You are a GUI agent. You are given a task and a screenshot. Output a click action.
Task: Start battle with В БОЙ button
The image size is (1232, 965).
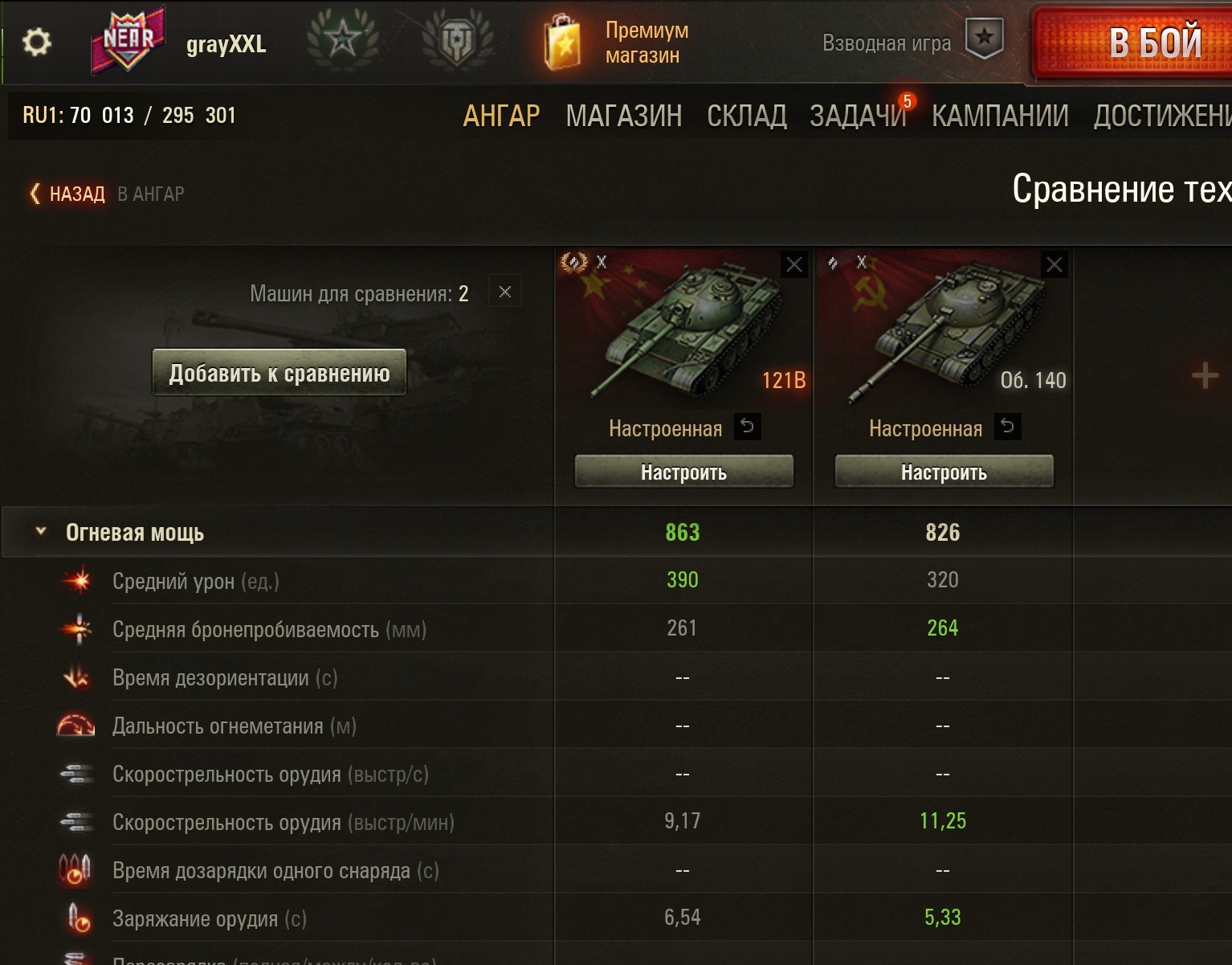coord(1132,43)
